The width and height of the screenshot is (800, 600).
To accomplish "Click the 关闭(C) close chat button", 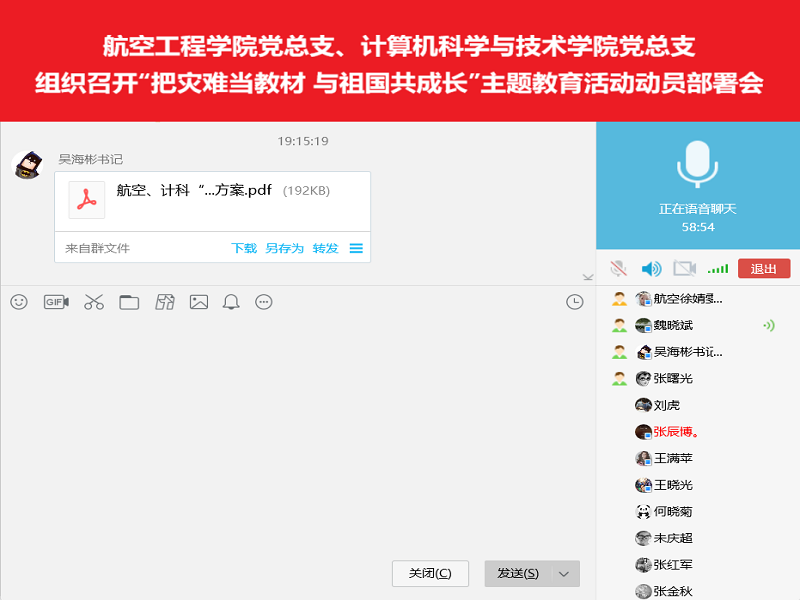I will click(x=430, y=574).
